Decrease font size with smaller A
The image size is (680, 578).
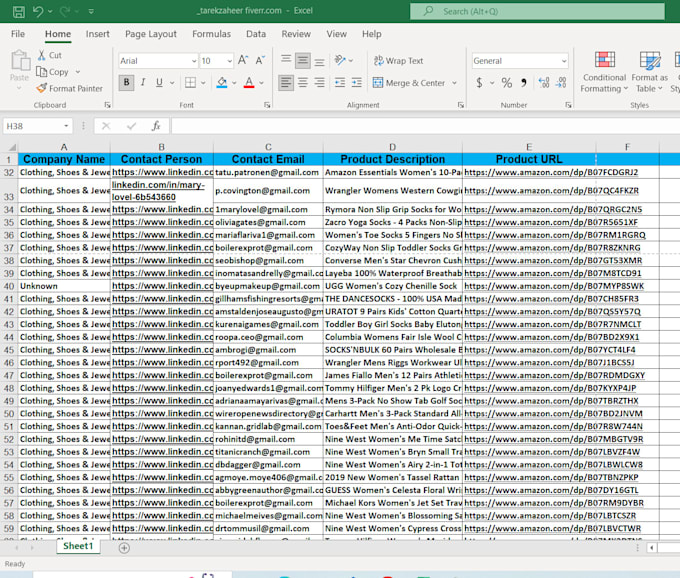coord(260,60)
